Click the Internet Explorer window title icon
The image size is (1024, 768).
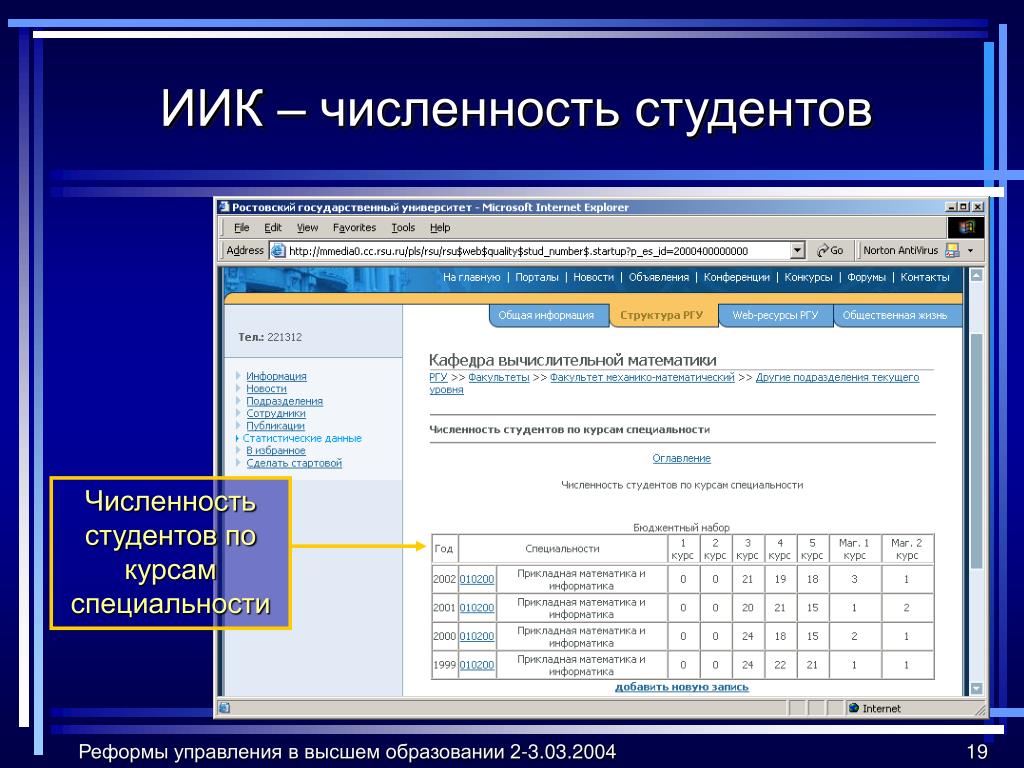[224, 207]
